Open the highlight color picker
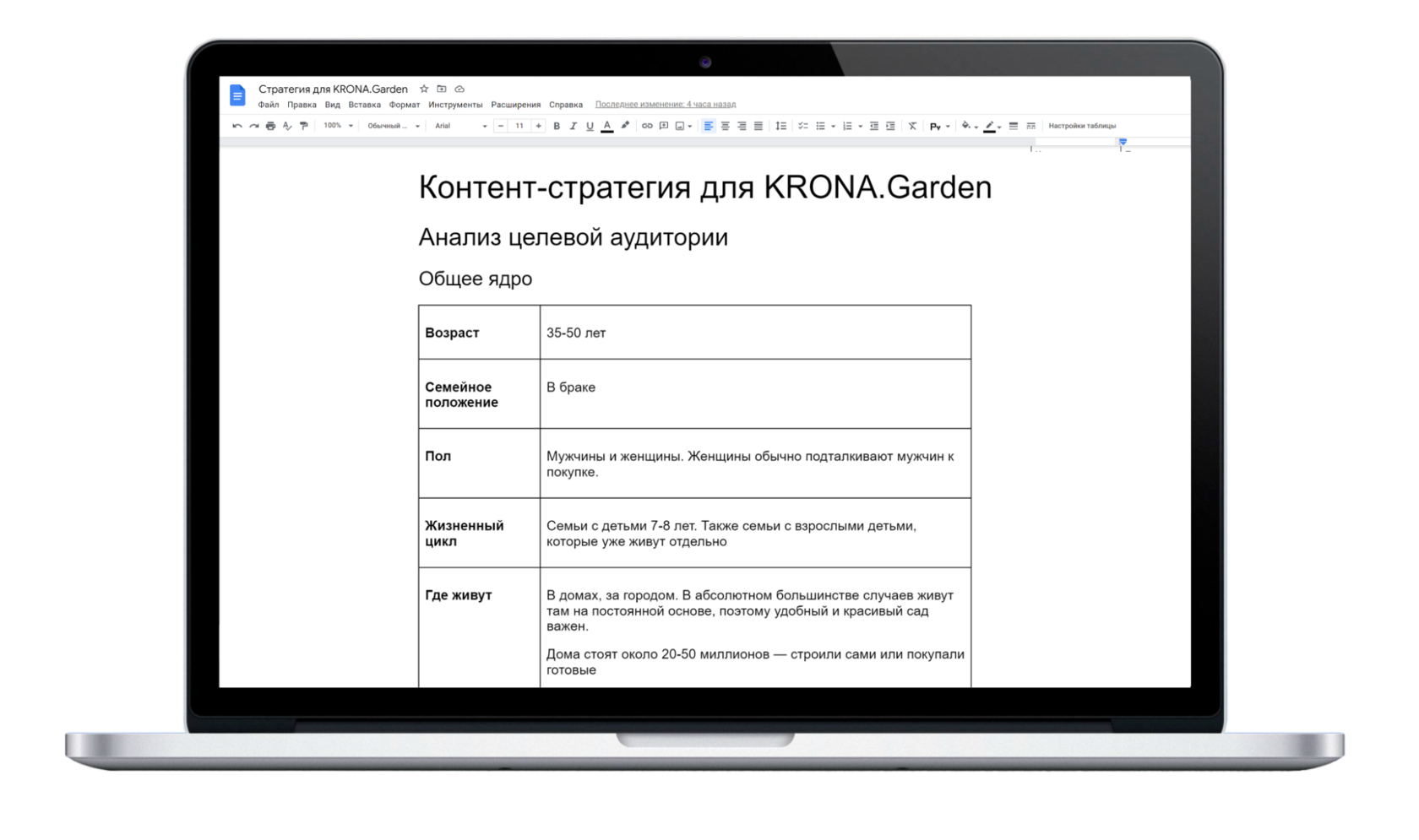1419x840 pixels. click(x=625, y=126)
